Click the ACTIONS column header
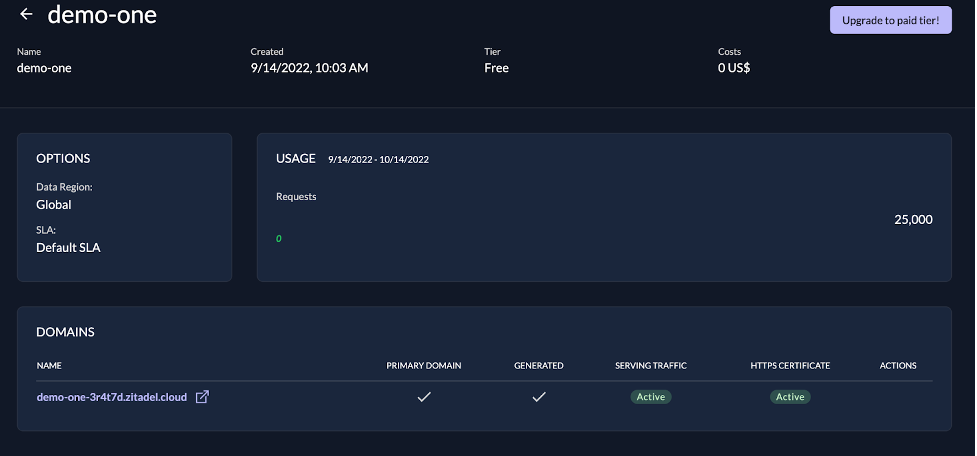The height and width of the screenshot is (456, 977). [x=898, y=366]
